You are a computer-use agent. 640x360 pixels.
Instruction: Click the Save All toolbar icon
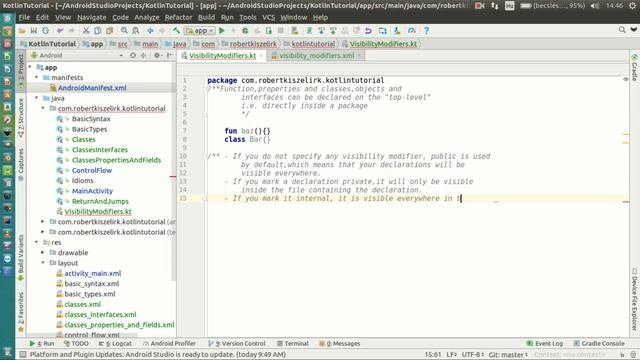34,31
